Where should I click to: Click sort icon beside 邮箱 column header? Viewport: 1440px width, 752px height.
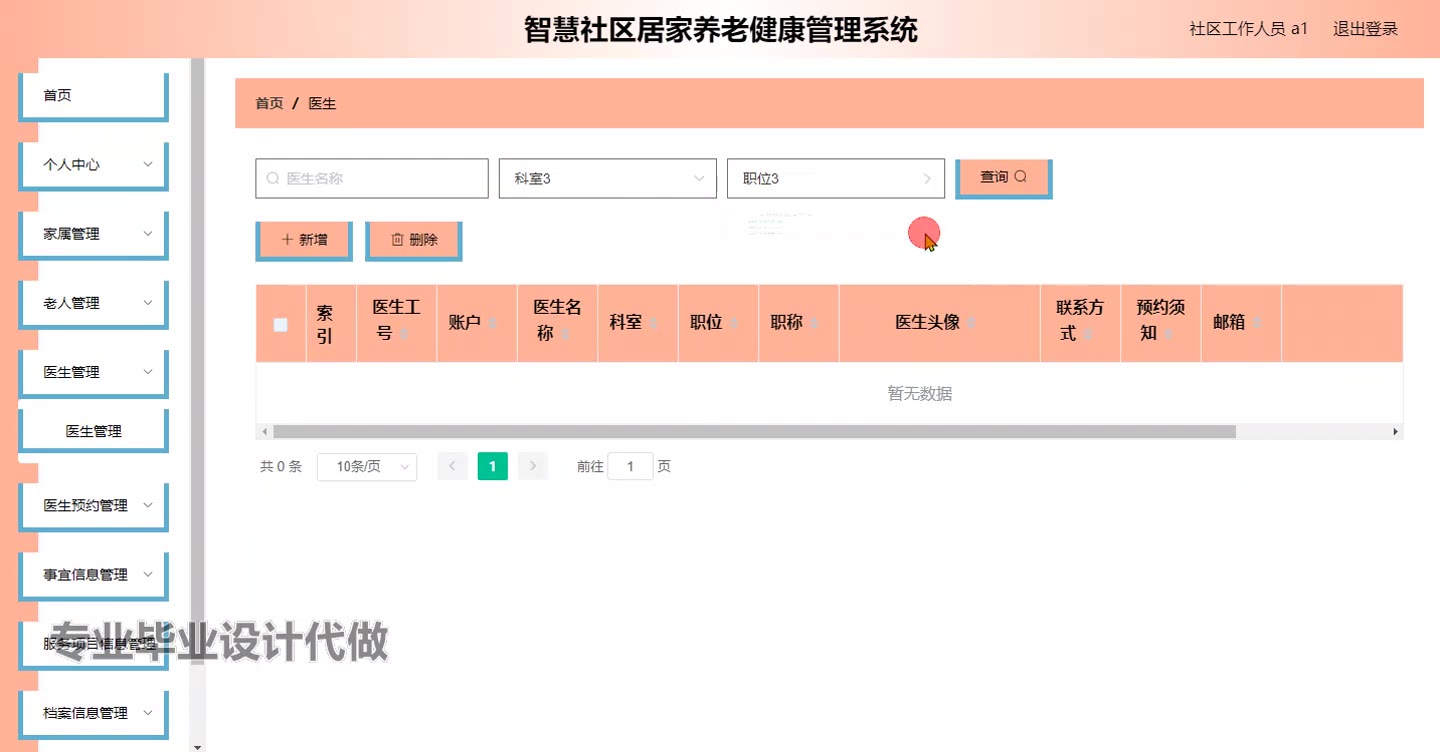click(1257, 323)
